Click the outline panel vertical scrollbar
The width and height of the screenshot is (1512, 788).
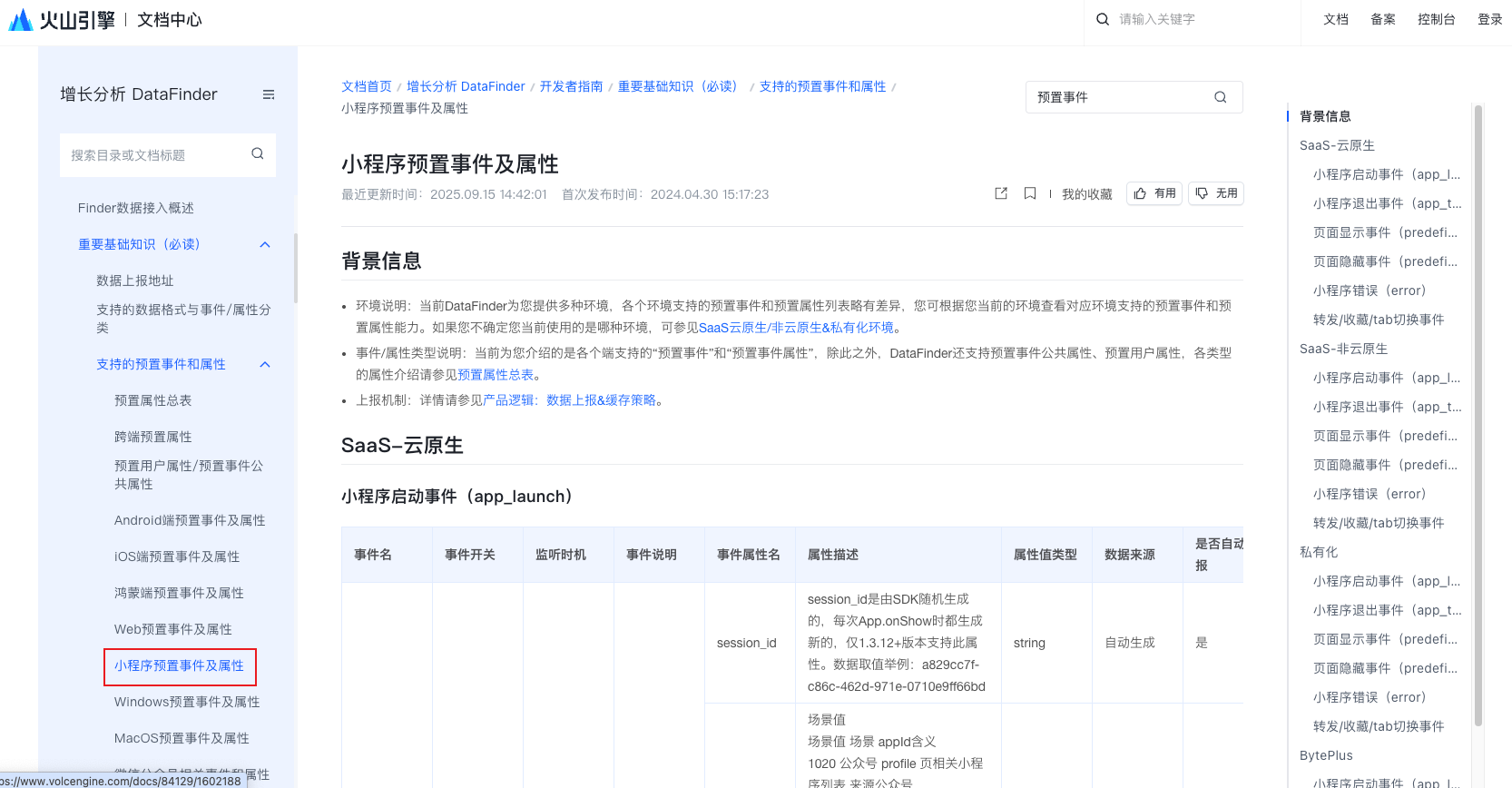[1478, 416]
